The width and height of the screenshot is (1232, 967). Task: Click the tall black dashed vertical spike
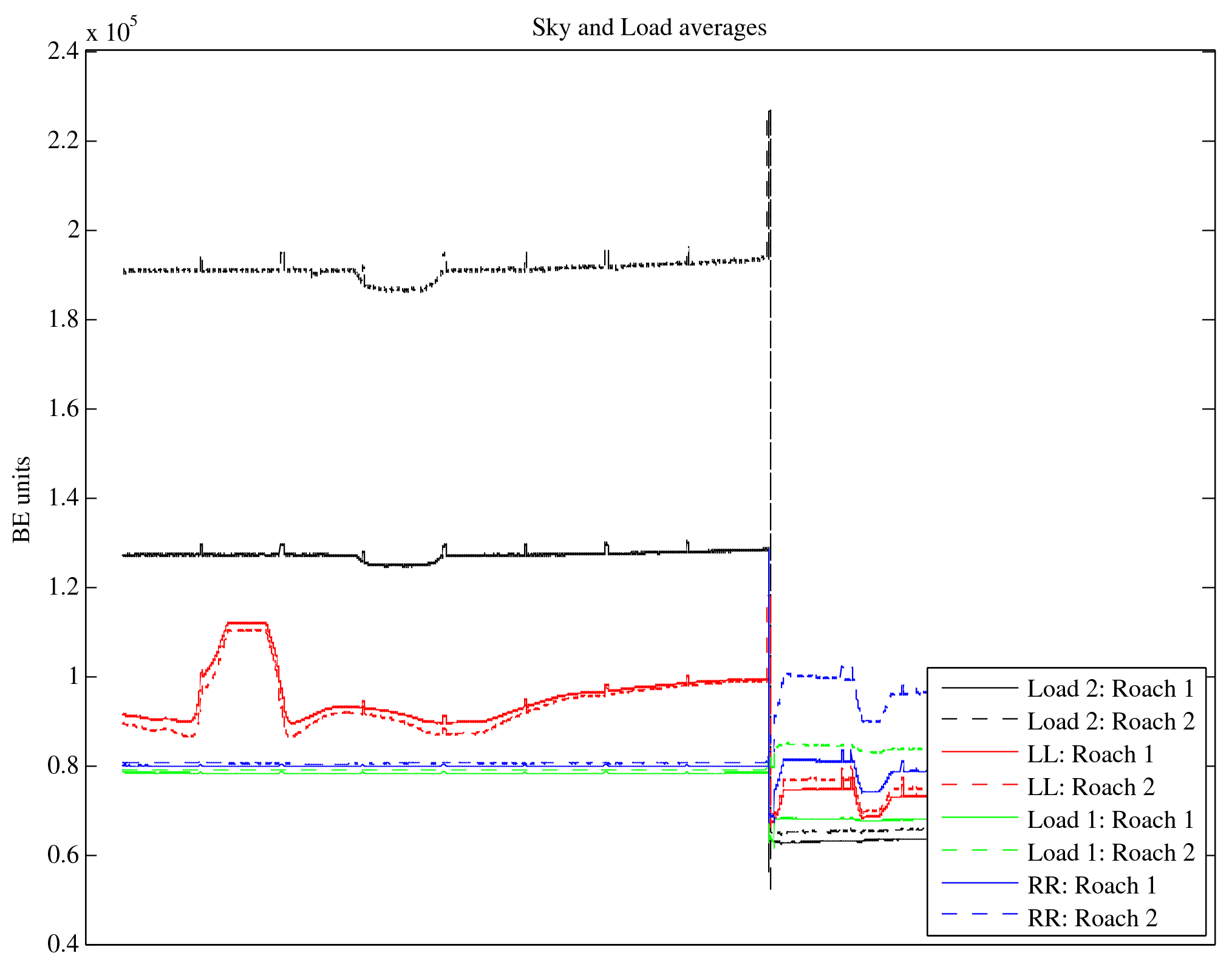[769, 182]
